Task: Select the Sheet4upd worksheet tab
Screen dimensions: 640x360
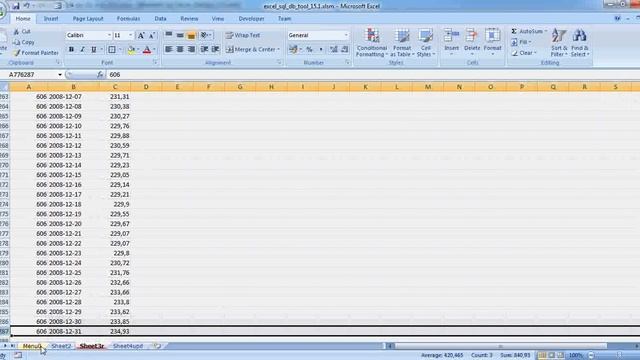Action: pyautogui.click(x=128, y=346)
